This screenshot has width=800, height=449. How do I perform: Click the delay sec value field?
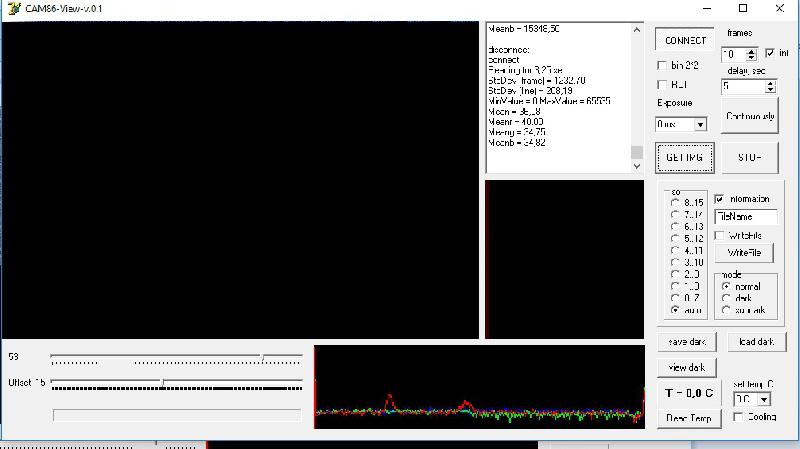pos(743,86)
